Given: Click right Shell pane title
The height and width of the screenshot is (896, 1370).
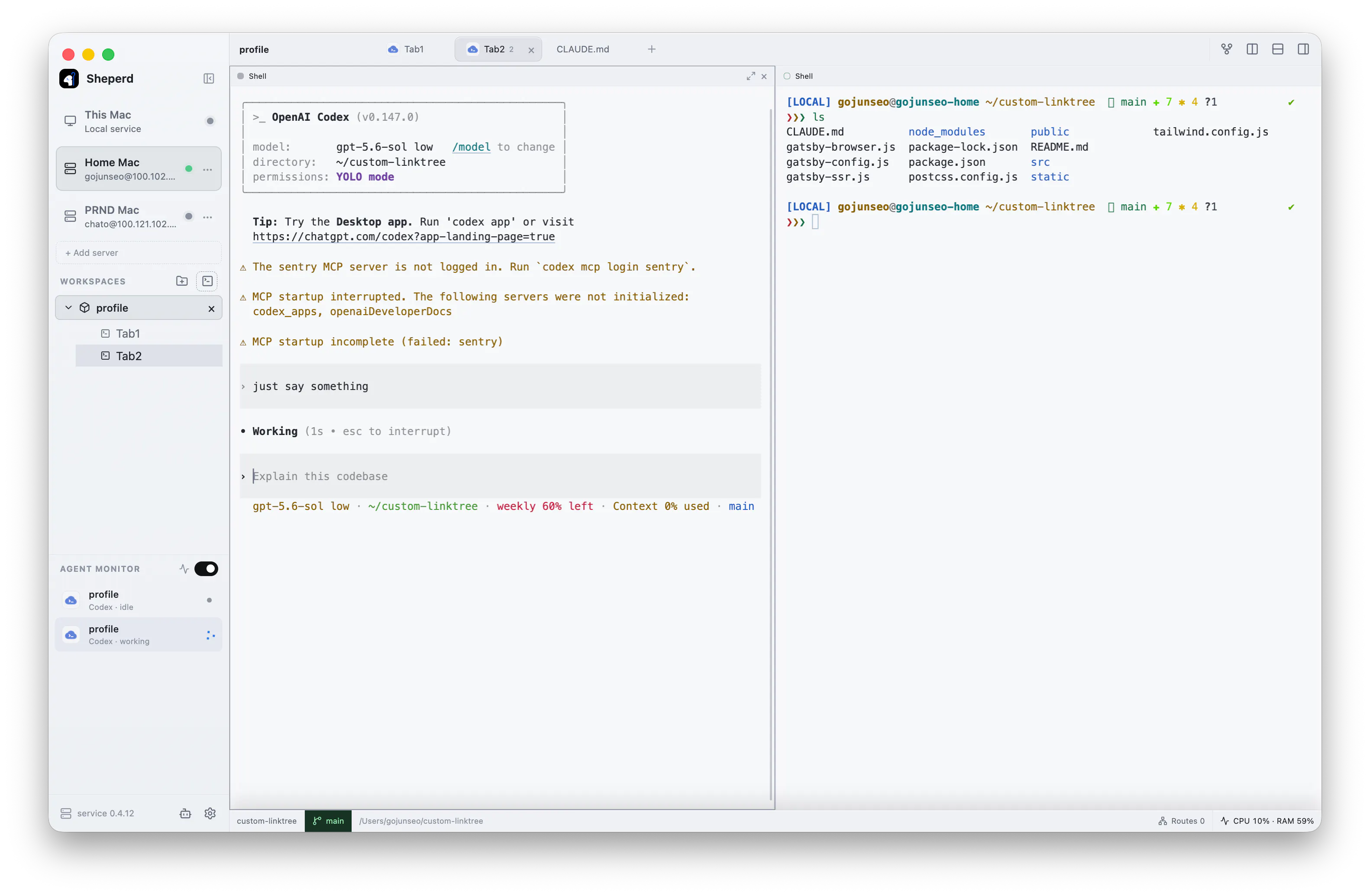Looking at the screenshot, I should [804, 76].
